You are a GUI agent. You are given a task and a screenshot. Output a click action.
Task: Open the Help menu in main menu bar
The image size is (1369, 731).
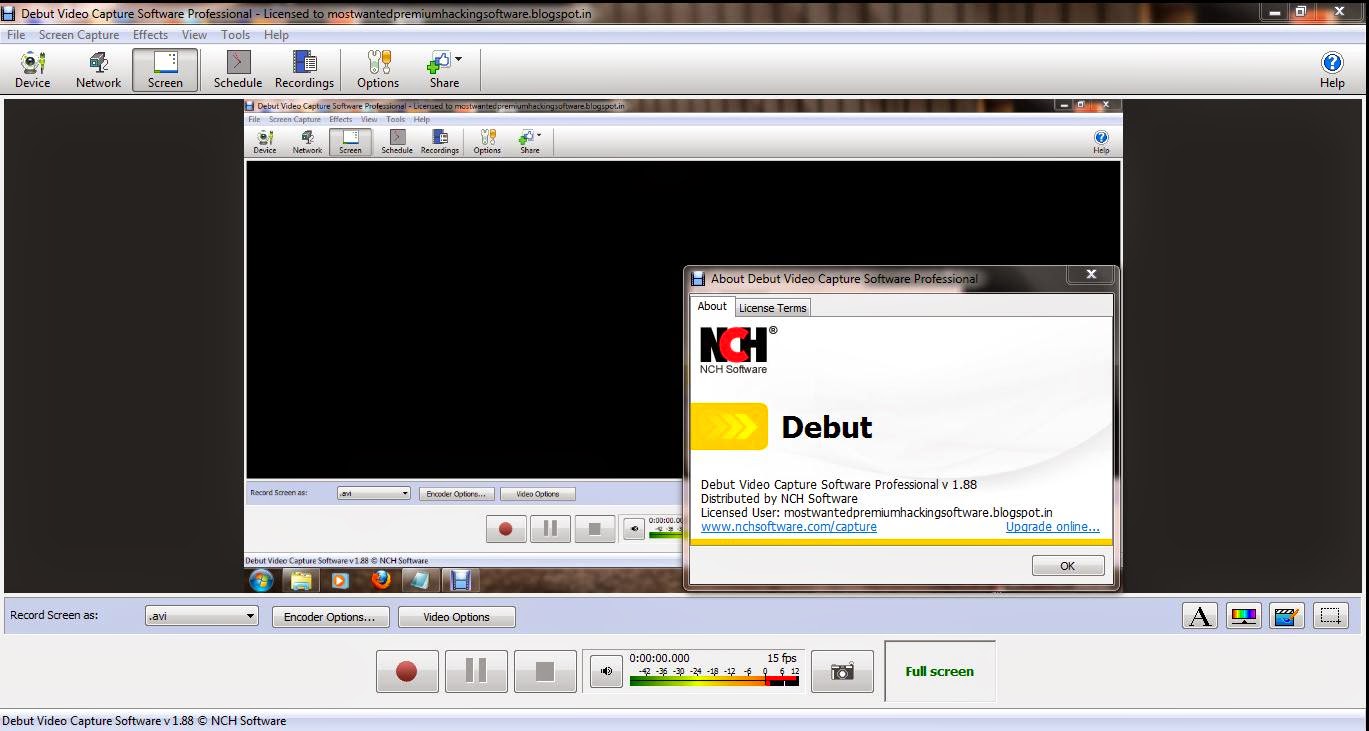[276, 35]
